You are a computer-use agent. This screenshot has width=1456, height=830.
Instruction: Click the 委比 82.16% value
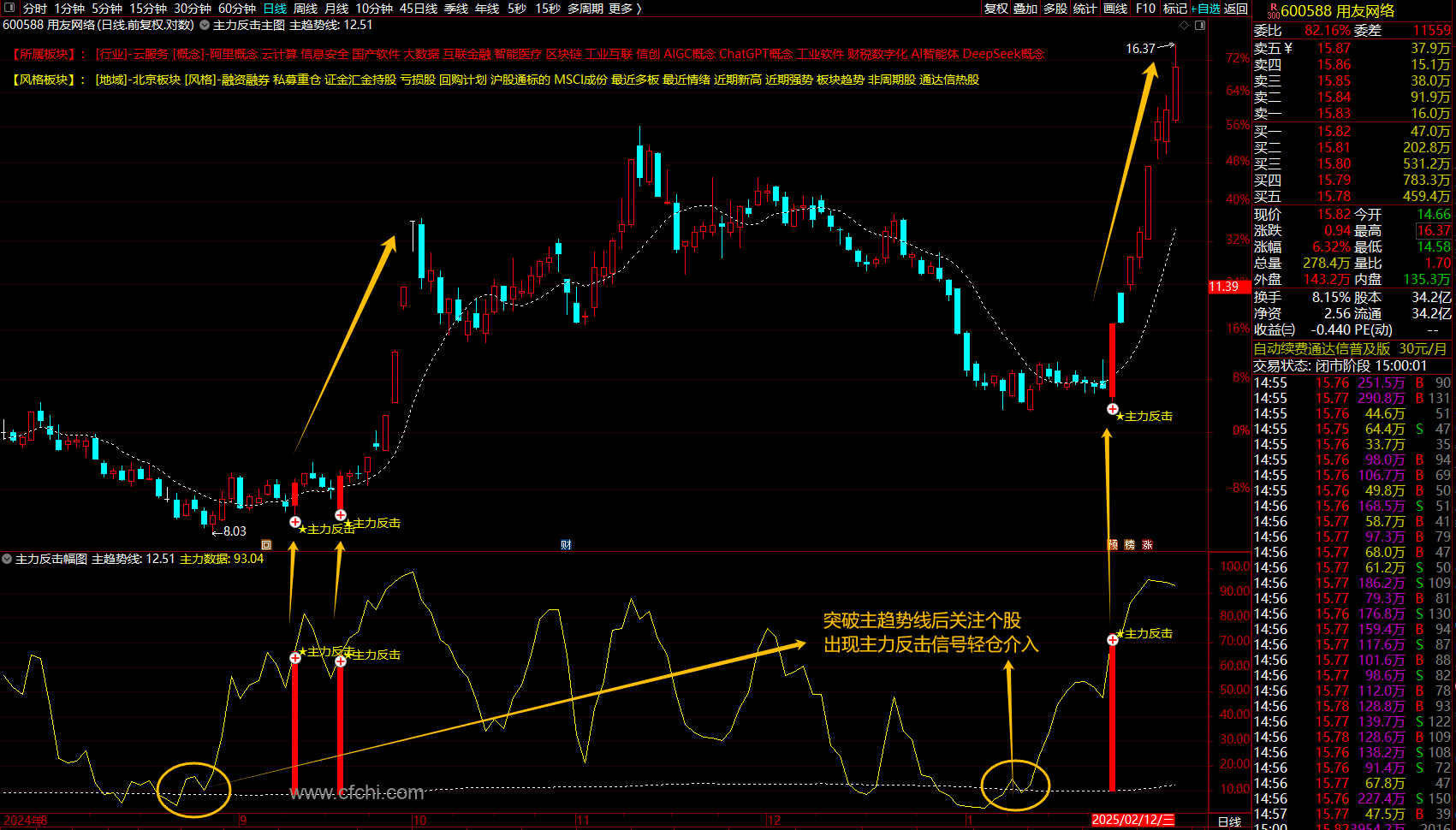point(1328,31)
